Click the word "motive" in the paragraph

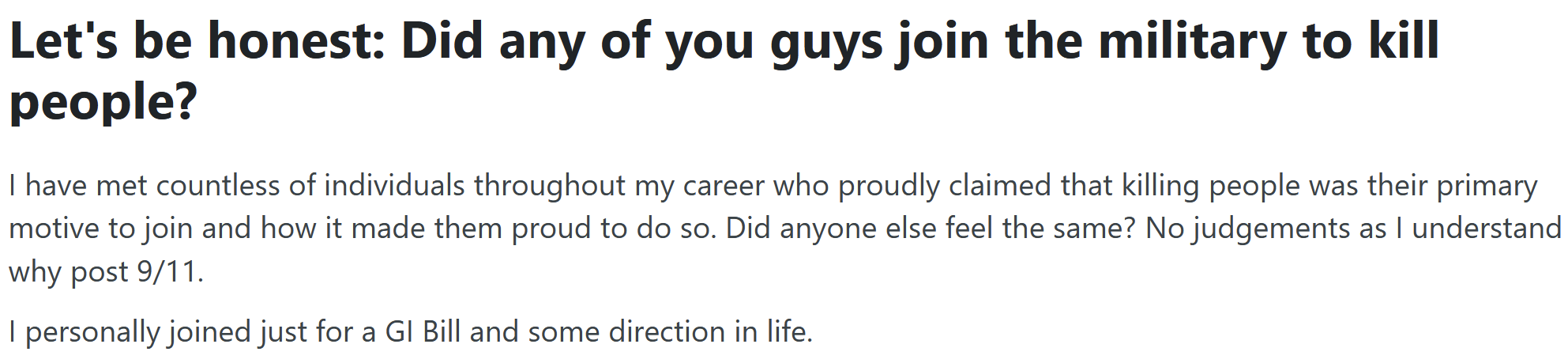(x=54, y=229)
